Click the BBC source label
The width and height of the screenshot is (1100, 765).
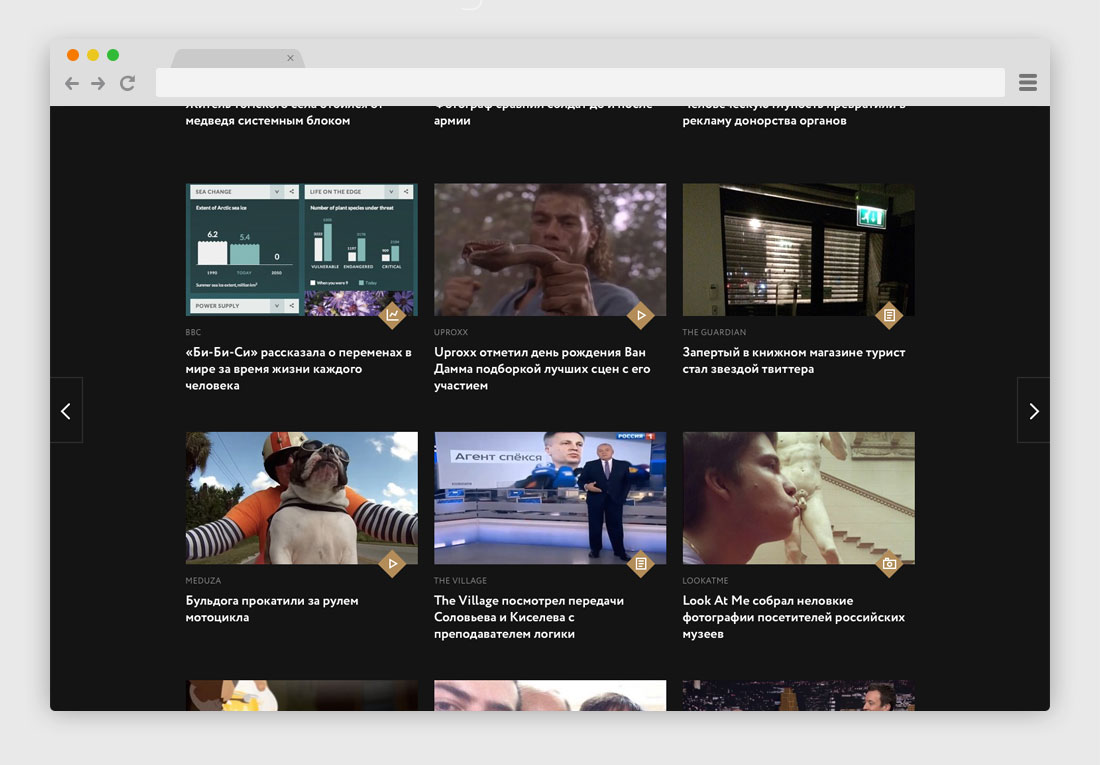[x=194, y=332]
